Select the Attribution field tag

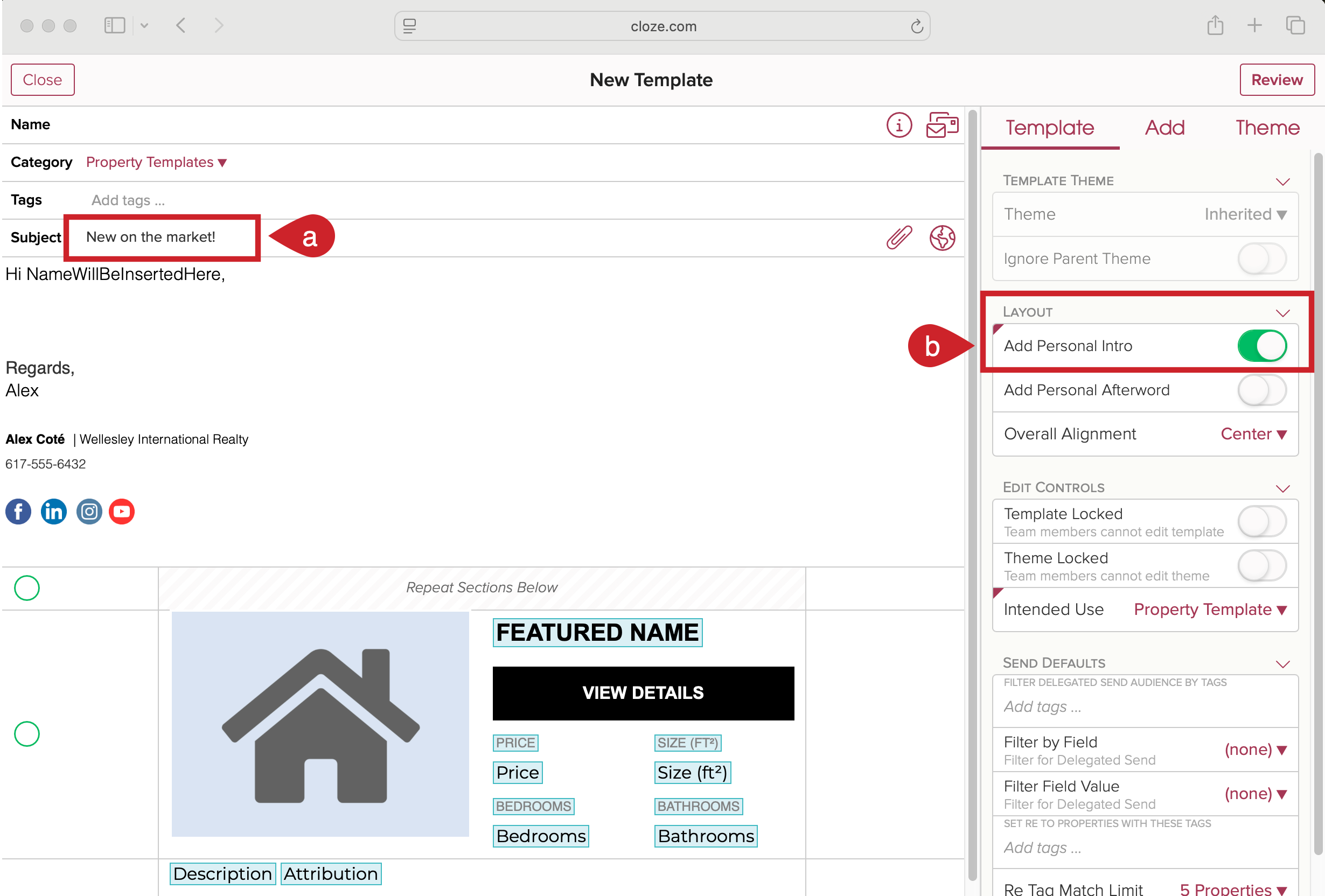[331, 873]
